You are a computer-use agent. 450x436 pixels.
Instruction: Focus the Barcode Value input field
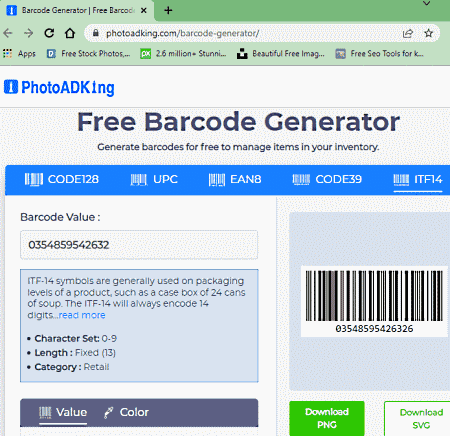(x=139, y=245)
